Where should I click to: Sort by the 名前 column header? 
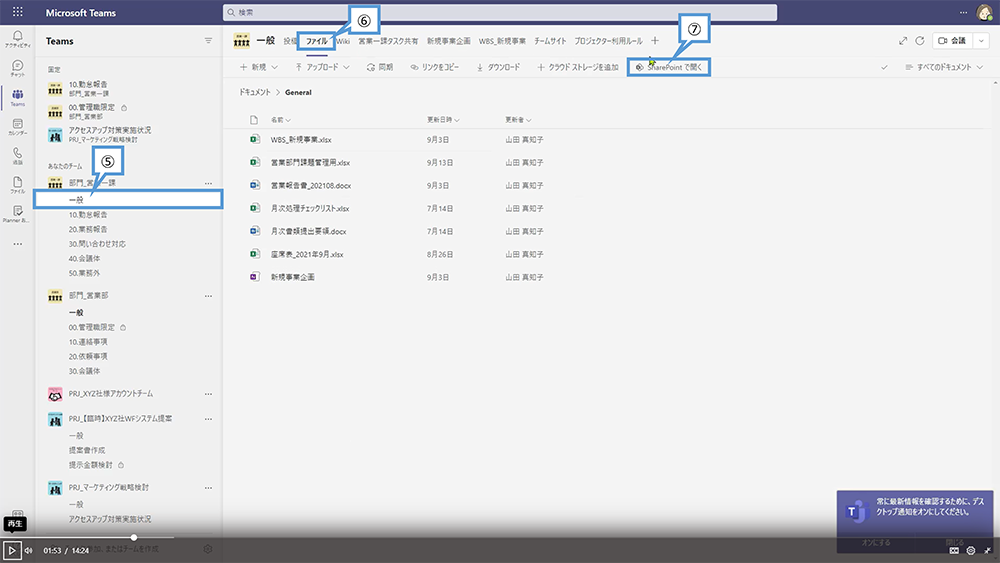pos(281,120)
